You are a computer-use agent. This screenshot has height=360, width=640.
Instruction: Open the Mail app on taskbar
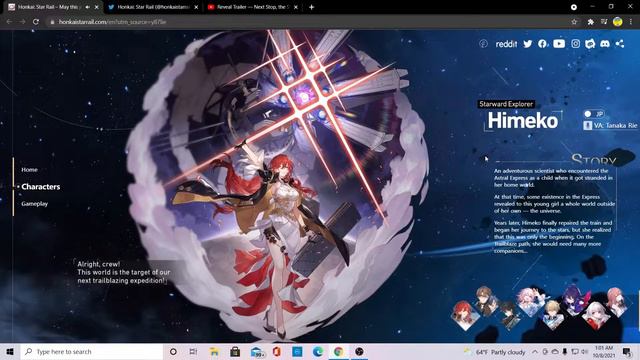point(257,351)
